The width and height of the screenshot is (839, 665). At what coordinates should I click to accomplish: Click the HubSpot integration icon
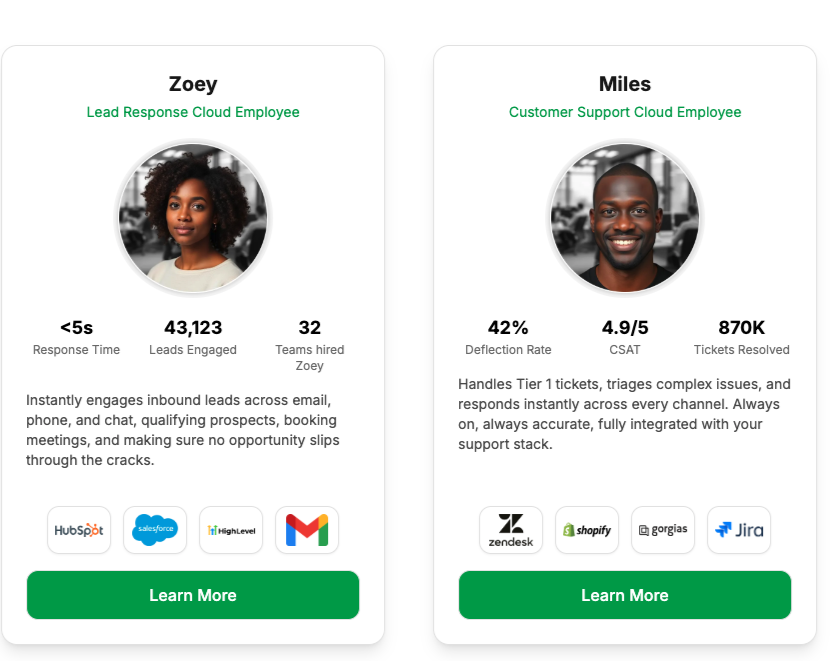point(79,530)
